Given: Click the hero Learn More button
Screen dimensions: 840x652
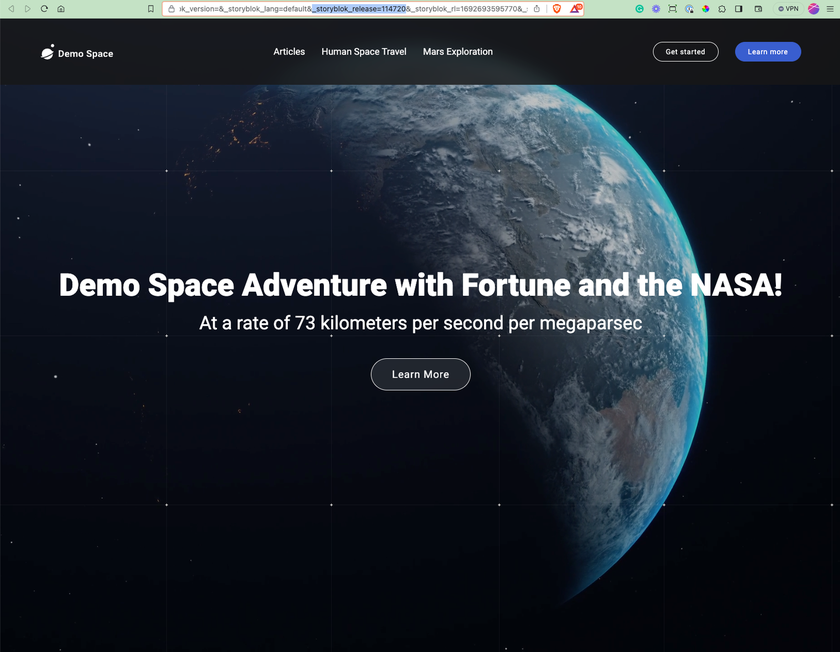Looking at the screenshot, I should [421, 374].
